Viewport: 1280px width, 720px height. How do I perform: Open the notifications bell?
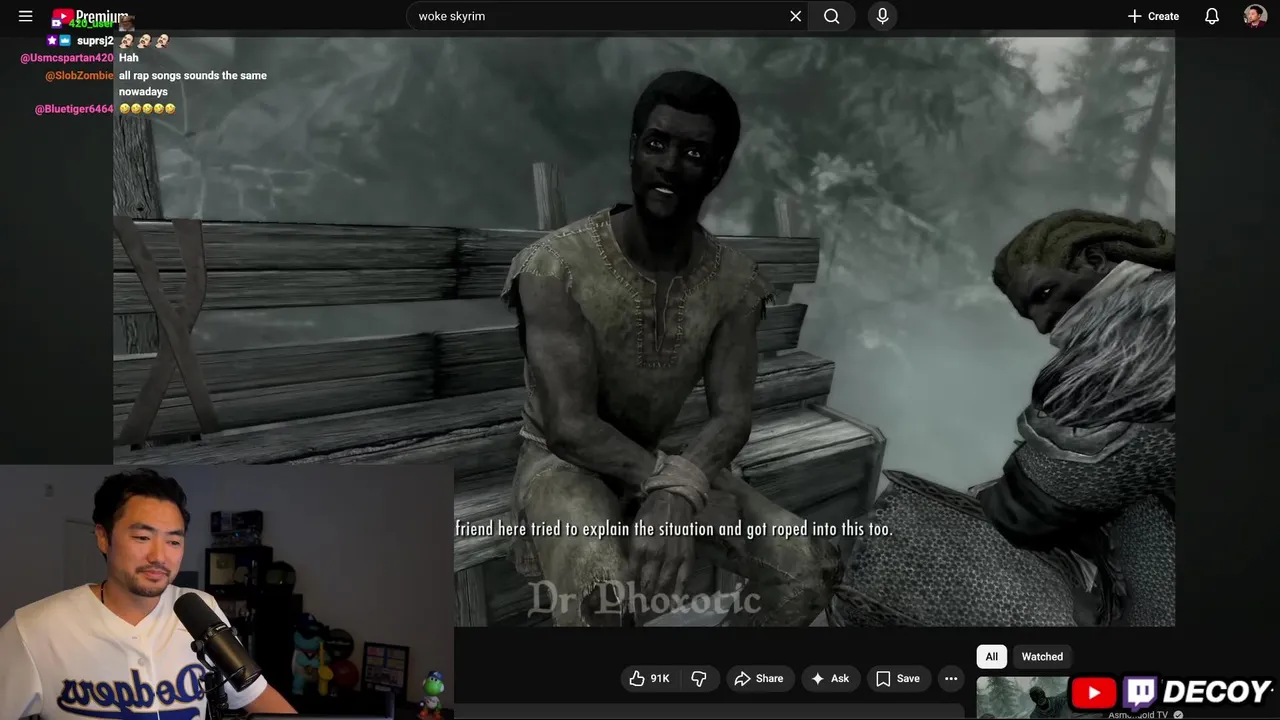1212,16
